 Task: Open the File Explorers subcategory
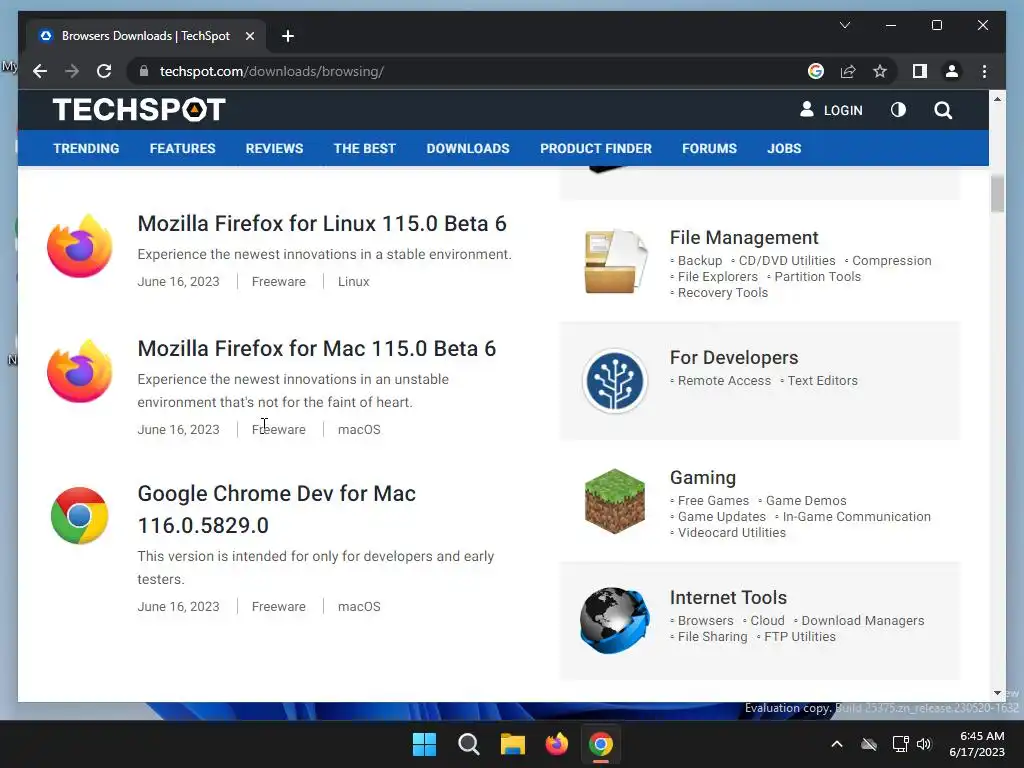click(718, 277)
